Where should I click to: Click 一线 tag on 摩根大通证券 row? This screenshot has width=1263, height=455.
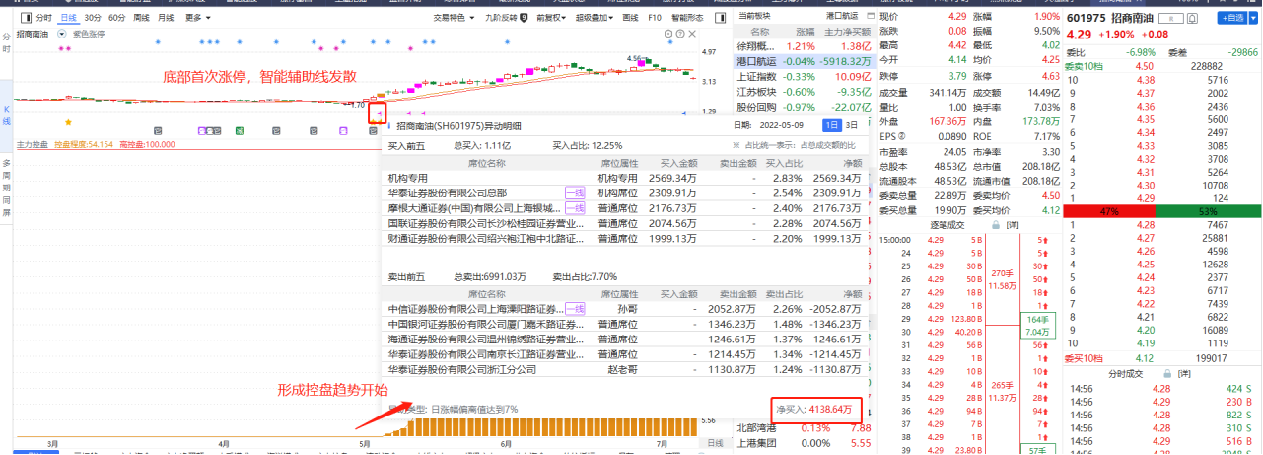(x=575, y=207)
